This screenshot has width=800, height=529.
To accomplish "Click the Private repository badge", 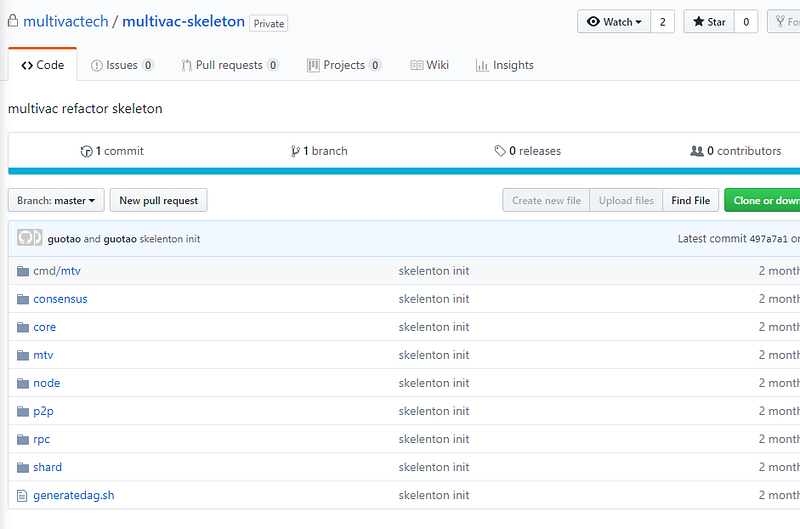I will (x=268, y=23).
